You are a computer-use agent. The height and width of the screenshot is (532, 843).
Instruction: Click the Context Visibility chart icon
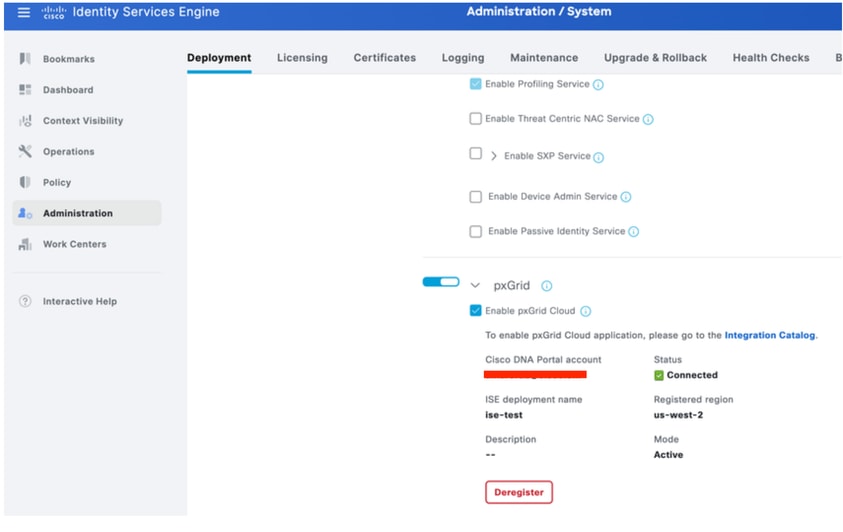tap(25, 120)
